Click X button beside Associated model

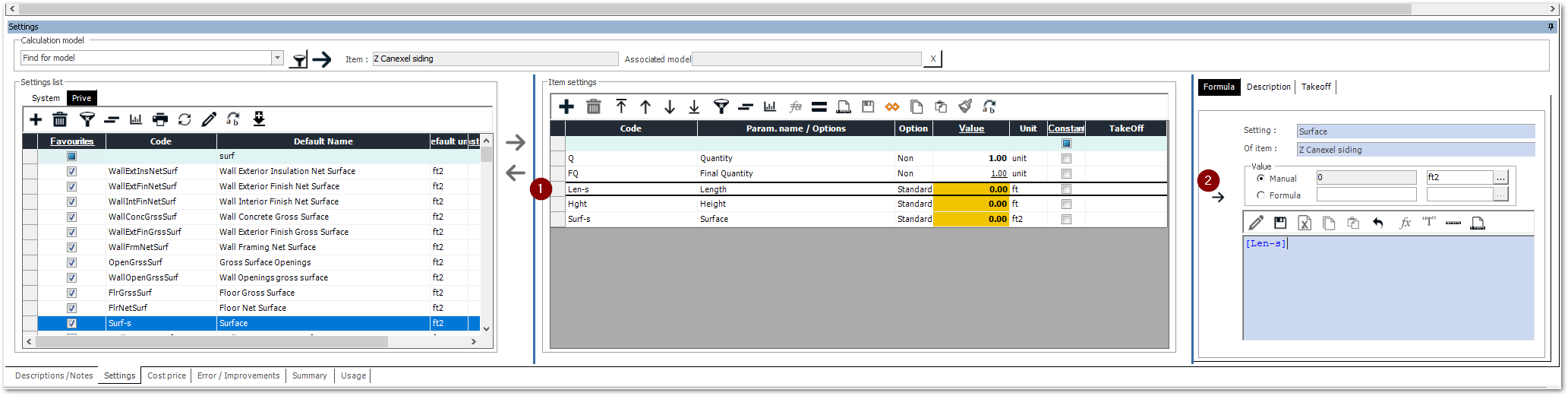point(932,59)
